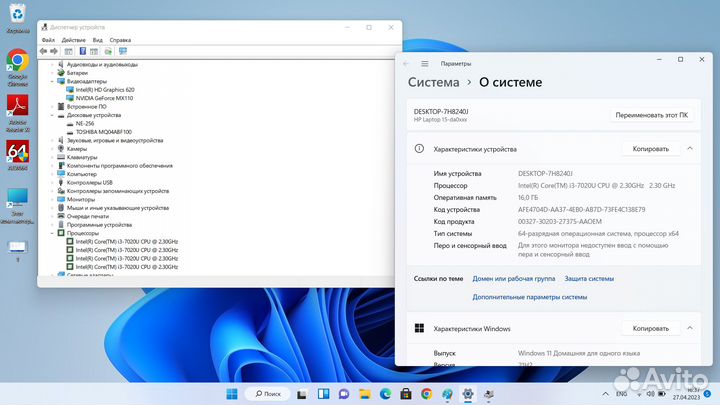
Task: Collapse the Видеоадаптеры tree node
Action: pyautogui.click(x=52, y=81)
